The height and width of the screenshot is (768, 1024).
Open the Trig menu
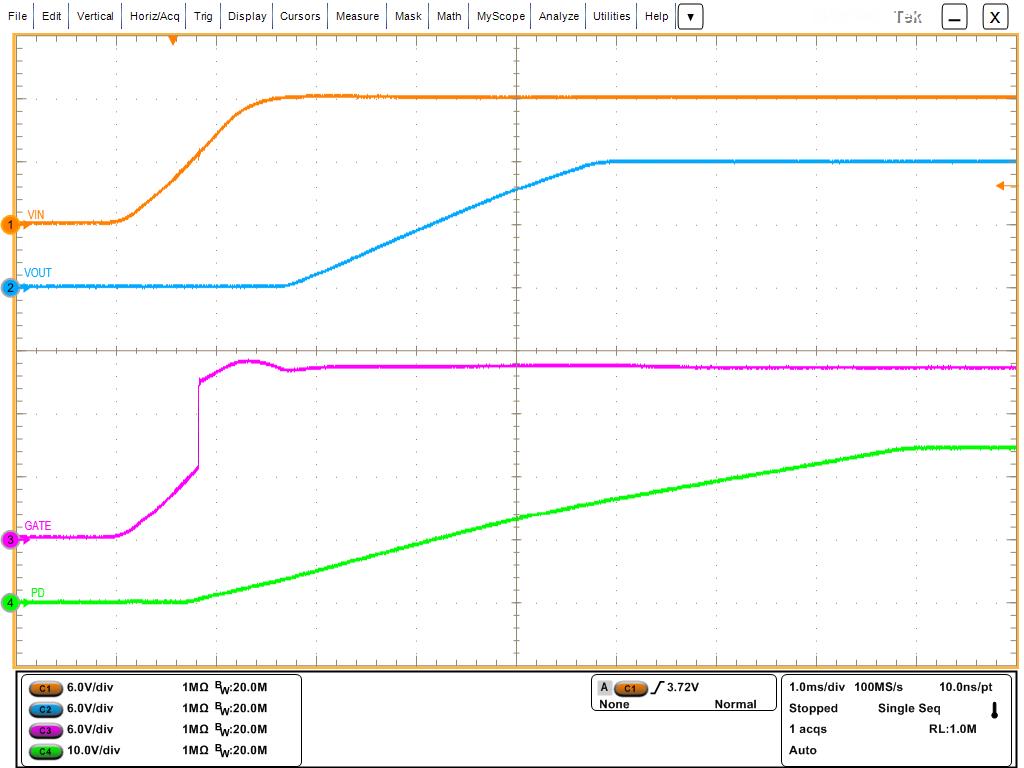click(203, 16)
